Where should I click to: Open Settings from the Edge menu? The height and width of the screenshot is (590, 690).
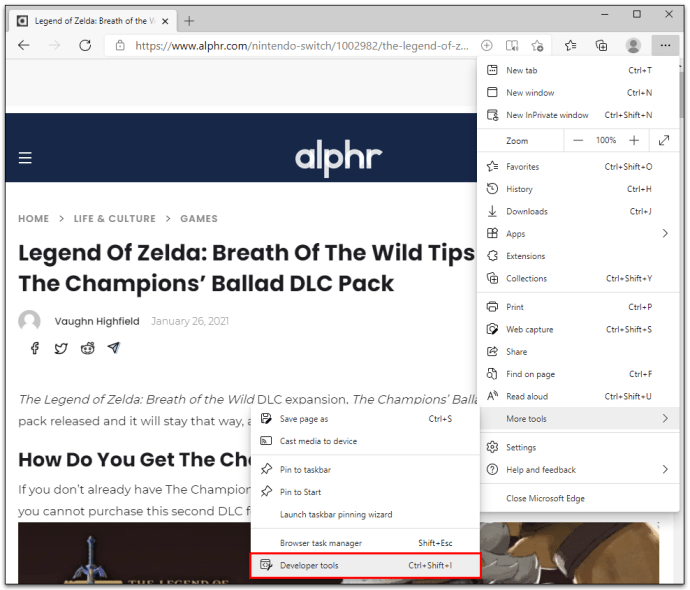coord(578,447)
